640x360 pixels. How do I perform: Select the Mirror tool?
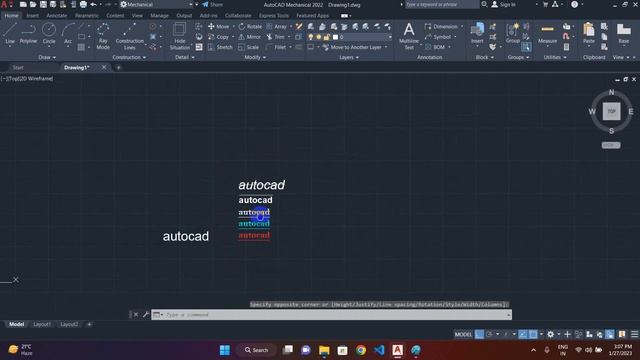click(x=249, y=37)
